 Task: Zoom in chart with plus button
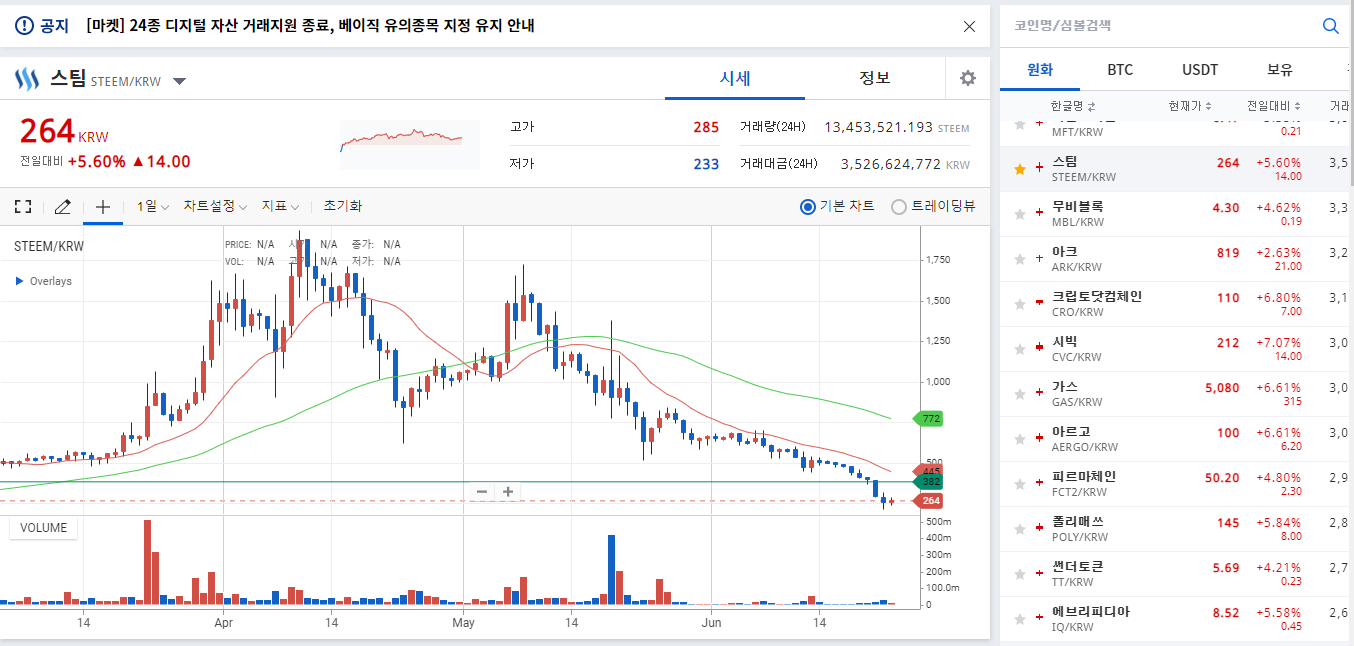(x=508, y=491)
